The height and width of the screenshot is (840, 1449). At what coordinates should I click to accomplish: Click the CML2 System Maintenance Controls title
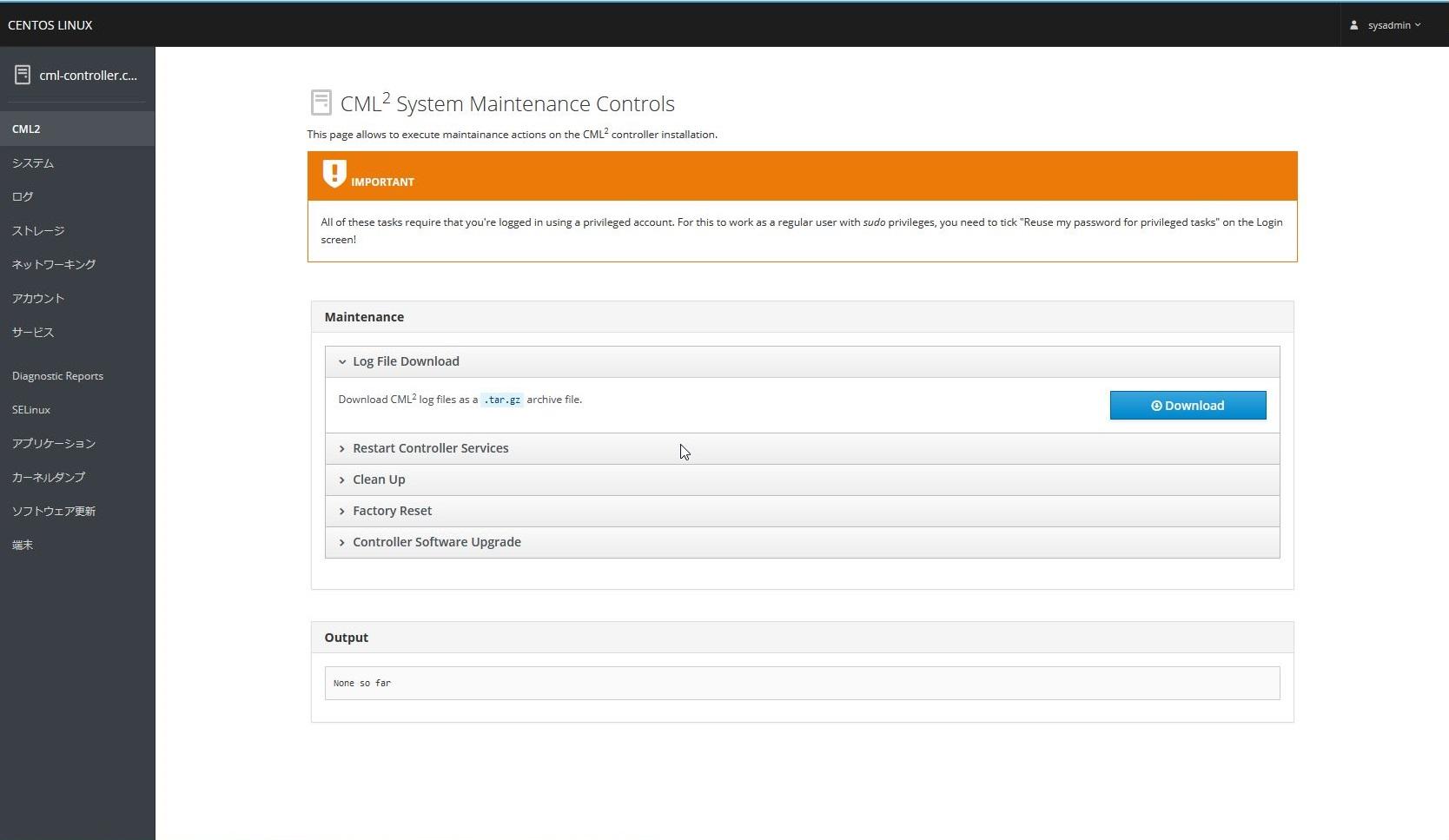point(507,103)
